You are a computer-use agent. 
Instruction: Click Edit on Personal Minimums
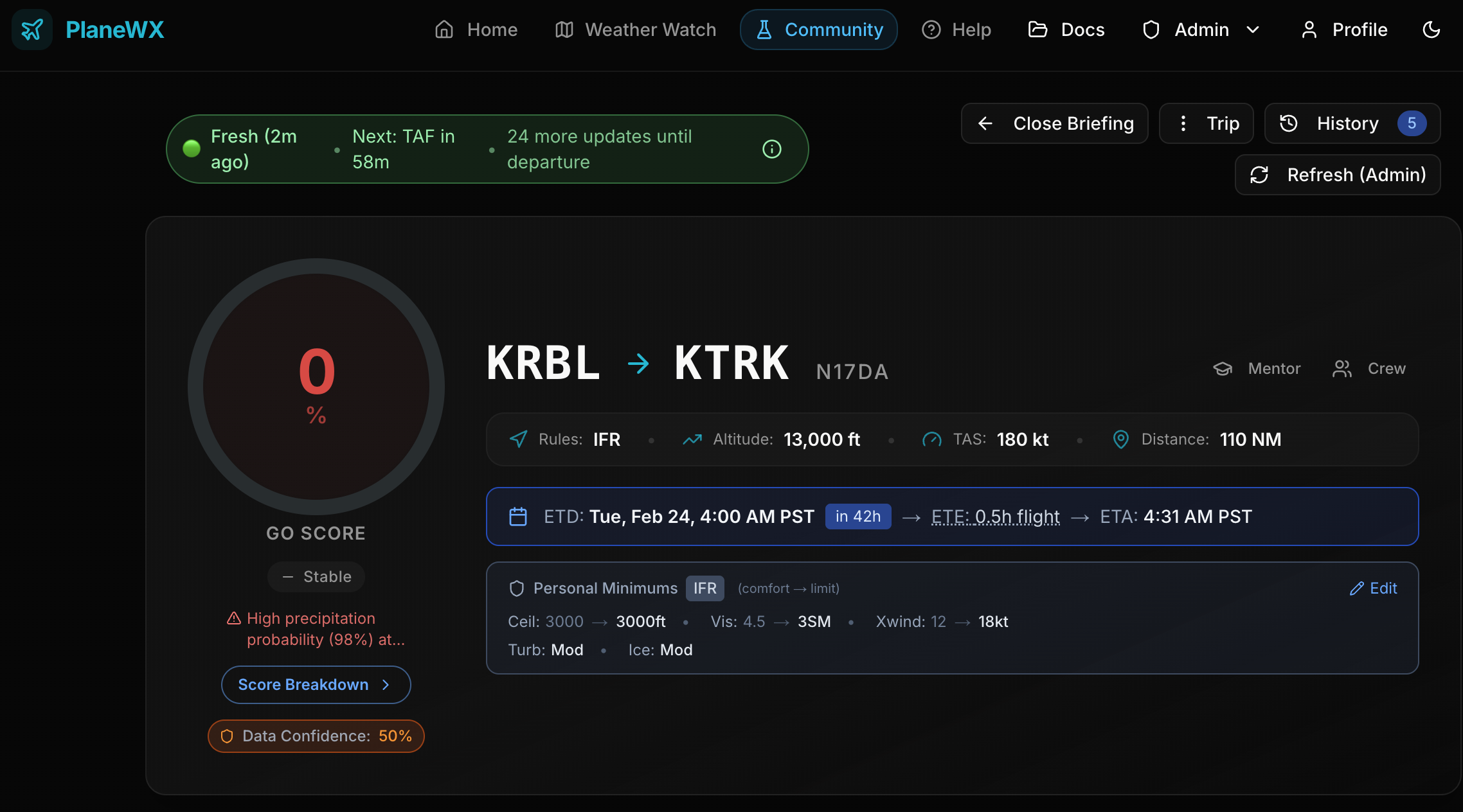1374,588
